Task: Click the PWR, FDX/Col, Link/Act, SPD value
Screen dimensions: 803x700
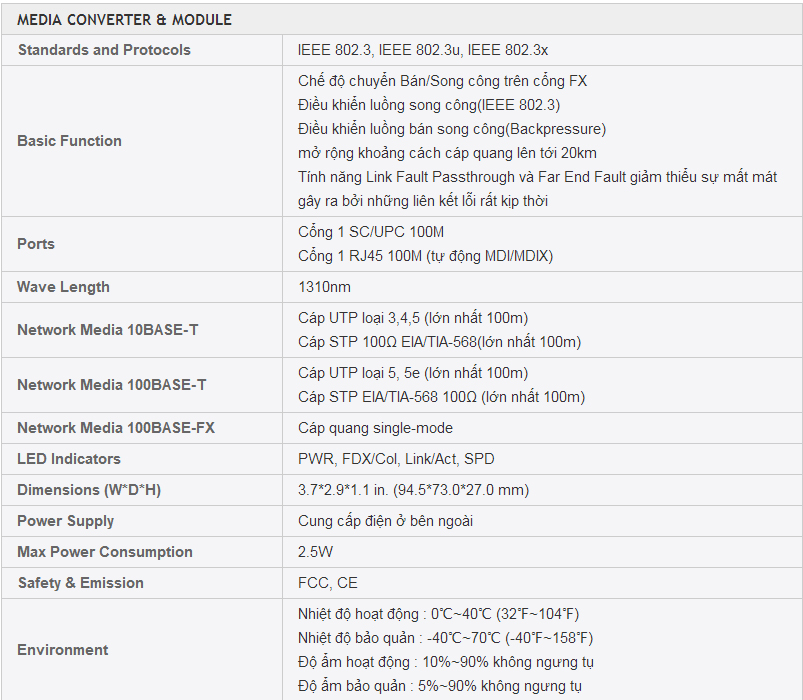Action: pyautogui.click(x=396, y=459)
